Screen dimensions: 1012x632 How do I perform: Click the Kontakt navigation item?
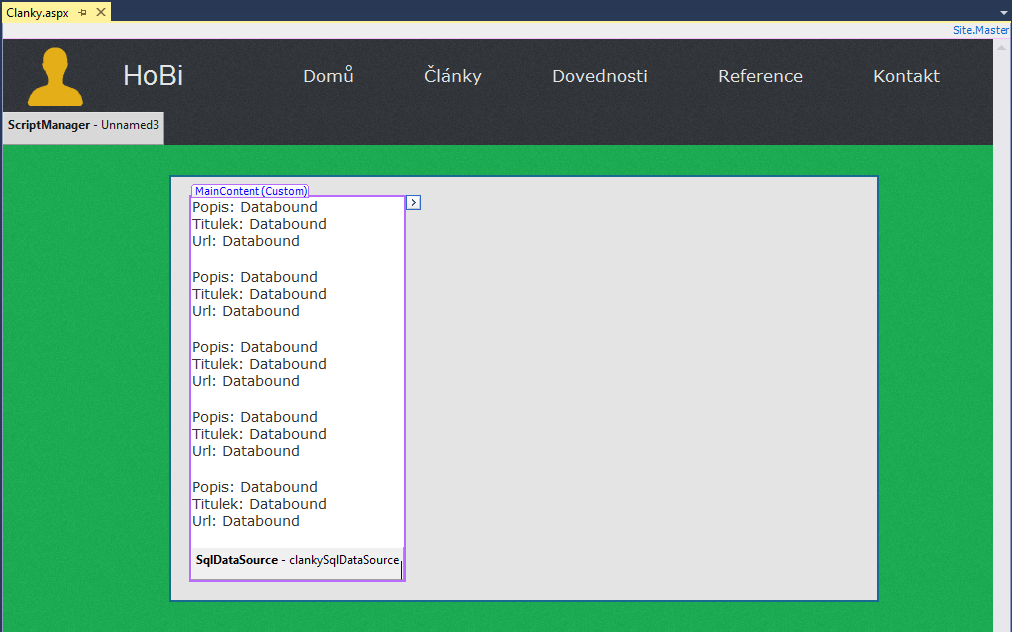coord(905,75)
